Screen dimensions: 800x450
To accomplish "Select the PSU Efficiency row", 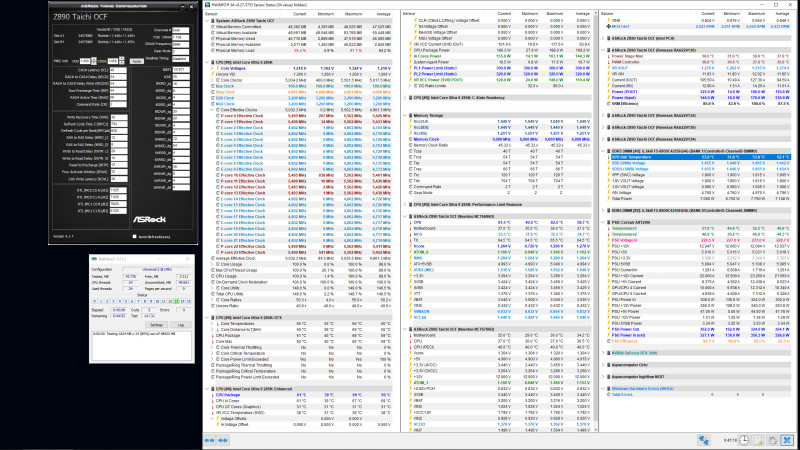I will coord(700,341).
